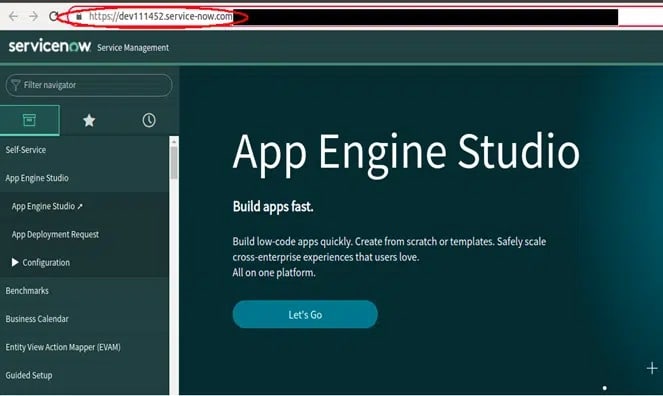
Task: Open Self-Service in the navigator
Action: 26,150
